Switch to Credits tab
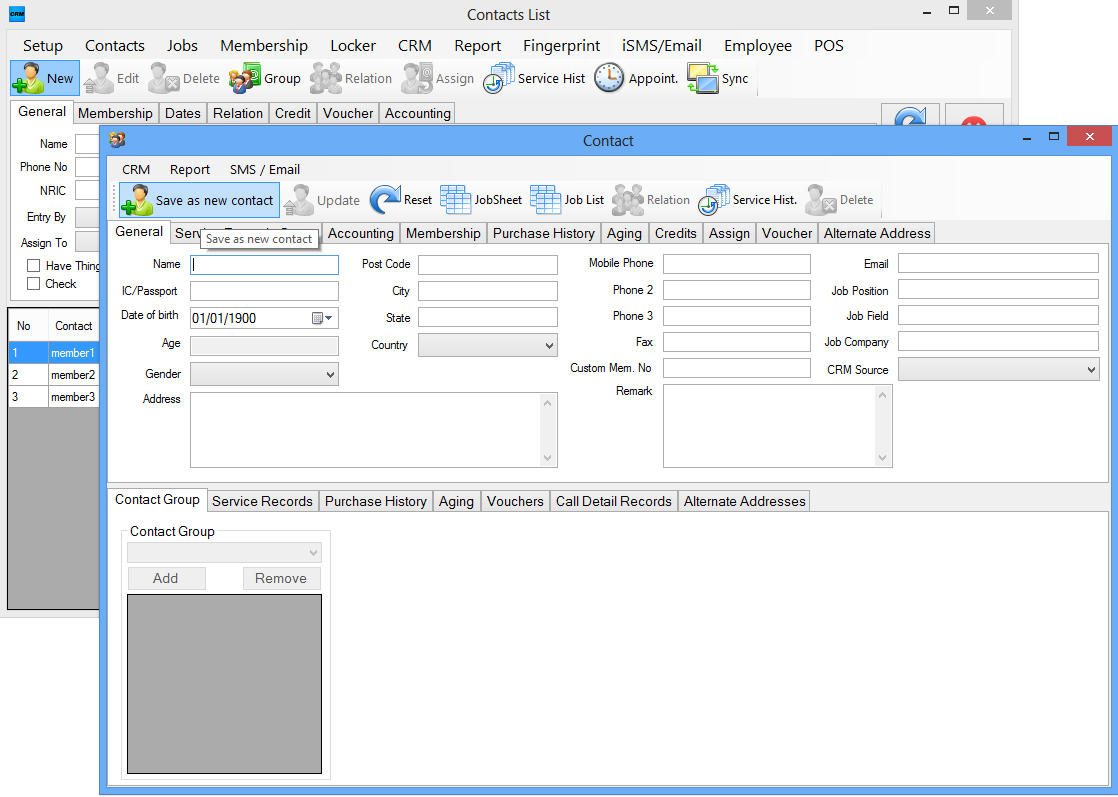The width and height of the screenshot is (1118, 797). [x=675, y=233]
